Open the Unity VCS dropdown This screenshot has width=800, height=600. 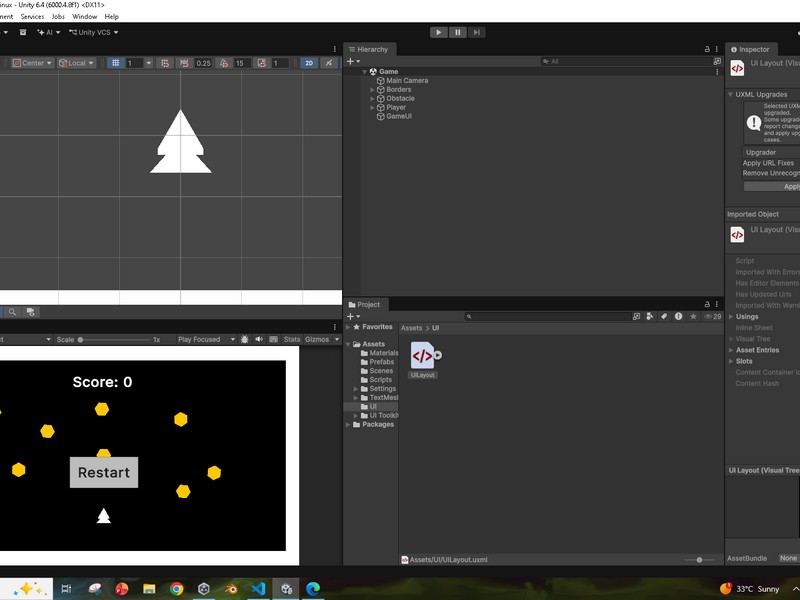point(93,32)
